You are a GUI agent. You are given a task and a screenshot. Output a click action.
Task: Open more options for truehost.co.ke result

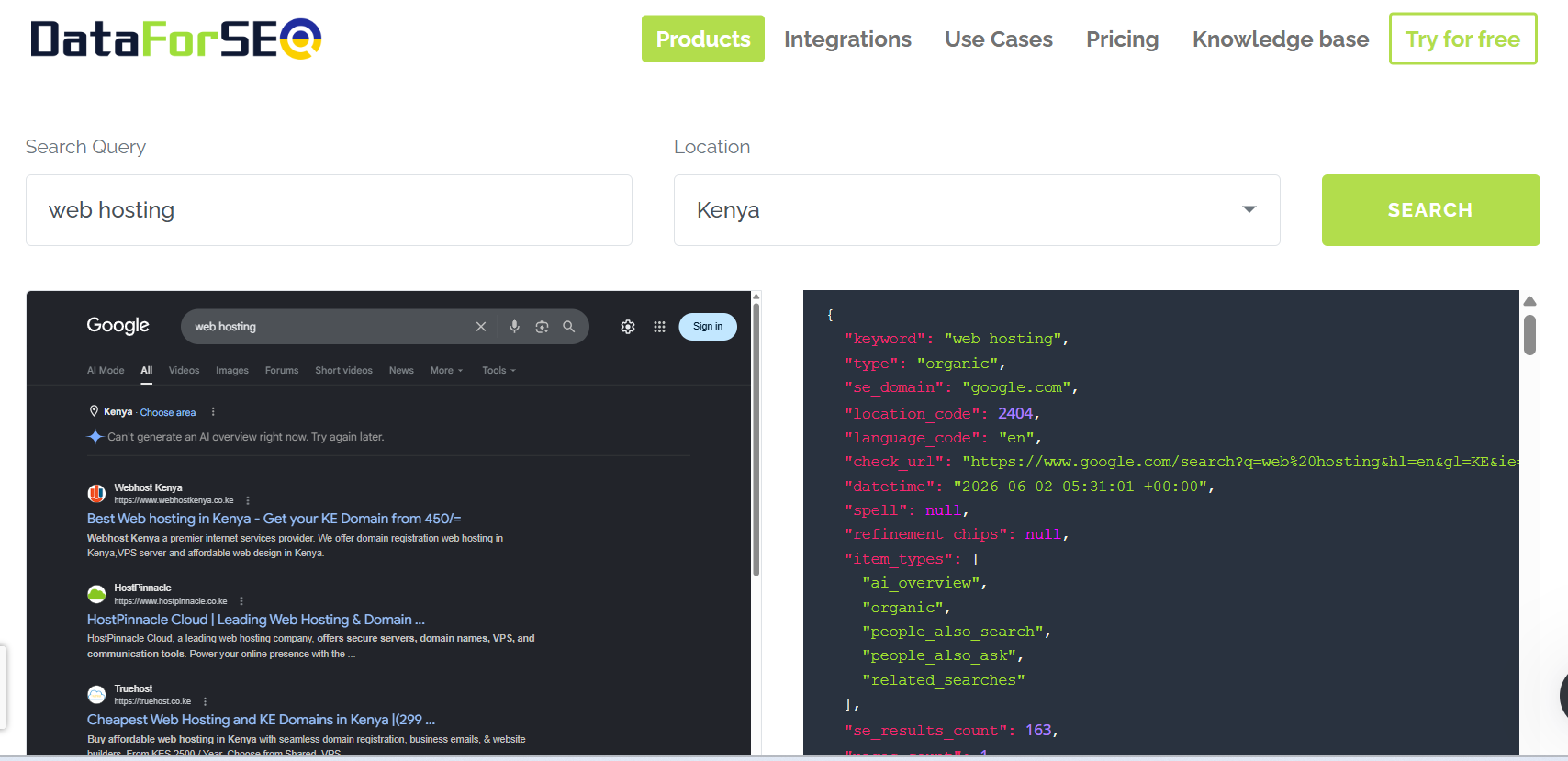point(205,701)
